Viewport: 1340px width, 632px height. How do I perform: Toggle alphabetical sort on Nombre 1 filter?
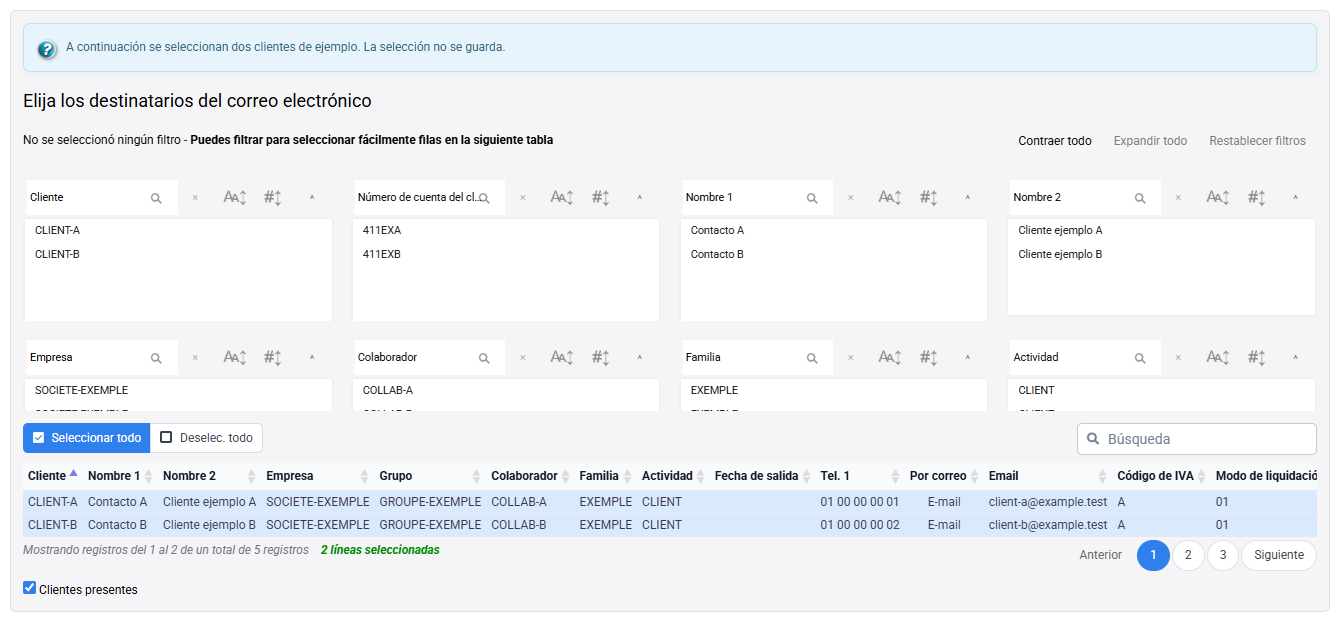tap(890, 198)
